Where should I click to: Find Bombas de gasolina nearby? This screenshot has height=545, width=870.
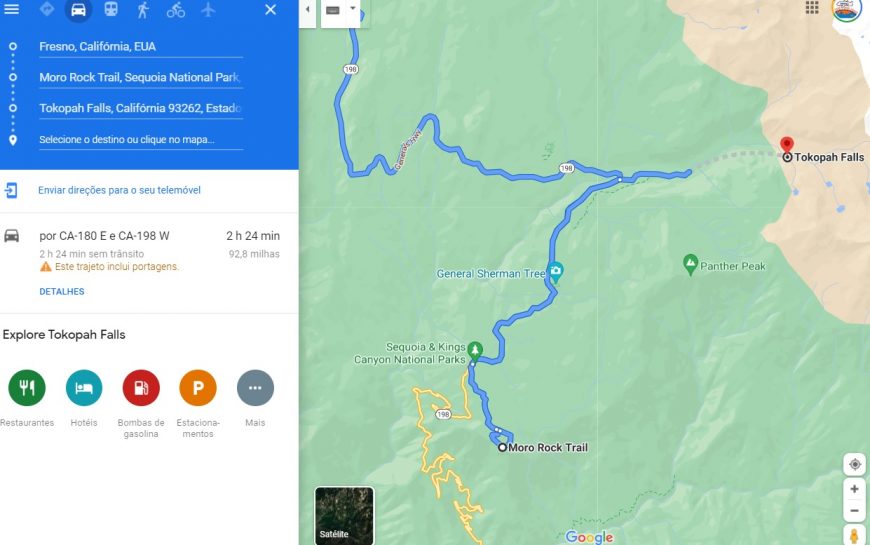141,387
